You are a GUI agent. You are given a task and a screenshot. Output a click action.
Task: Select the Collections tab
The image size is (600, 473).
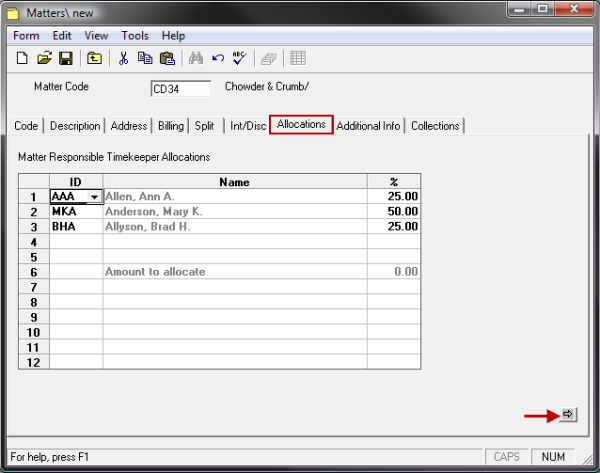[x=435, y=126]
